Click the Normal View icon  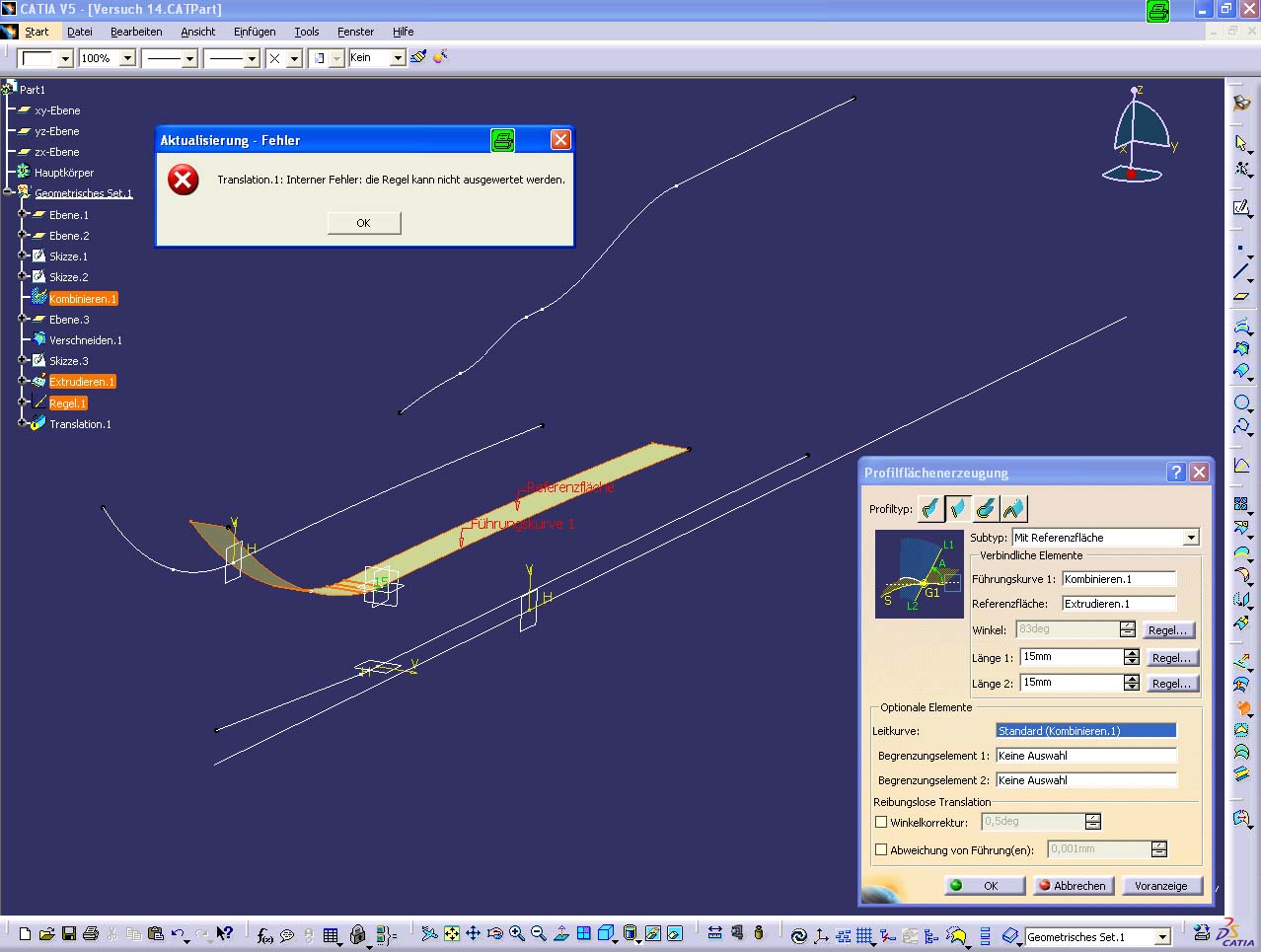tap(560, 933)
